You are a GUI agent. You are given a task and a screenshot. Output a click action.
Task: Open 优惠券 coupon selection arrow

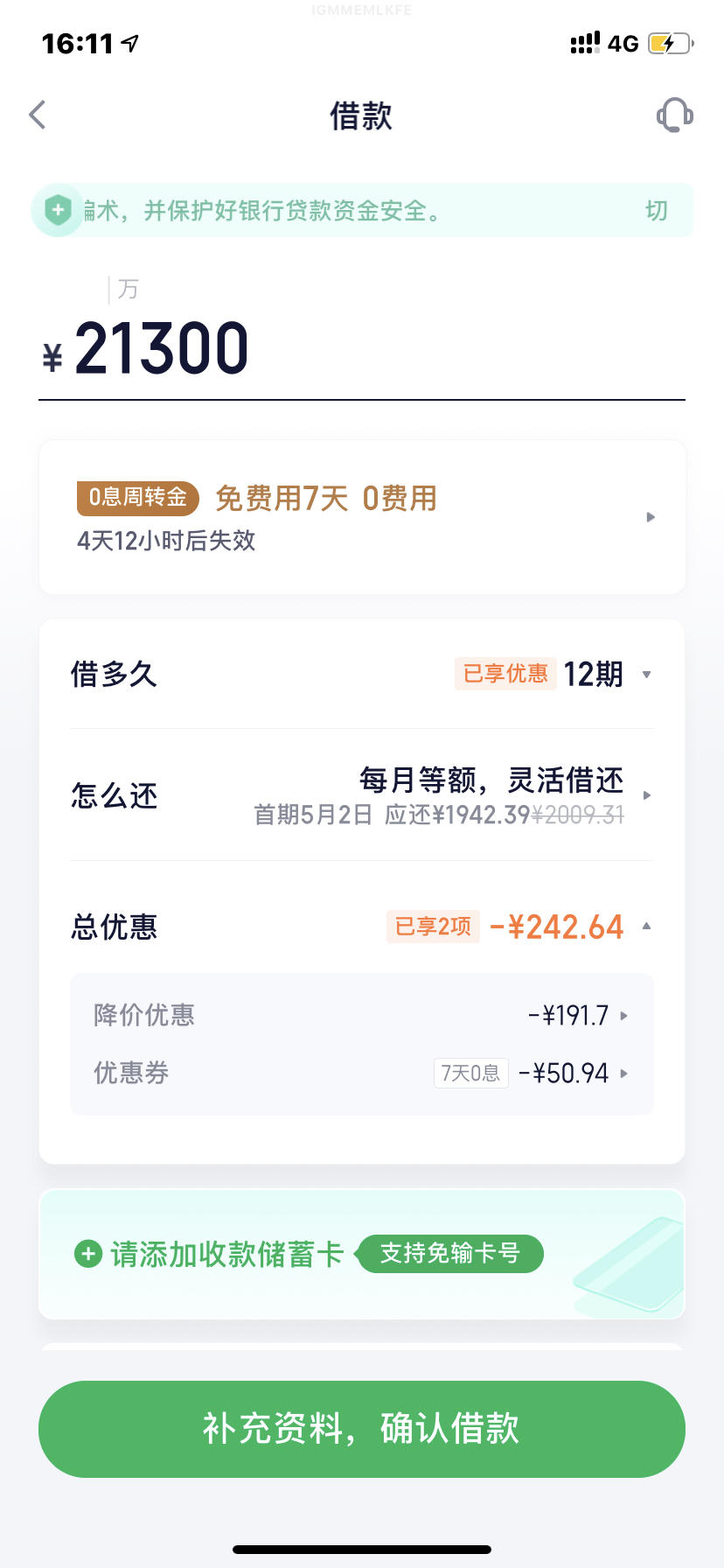click(x=624, y=1073)
